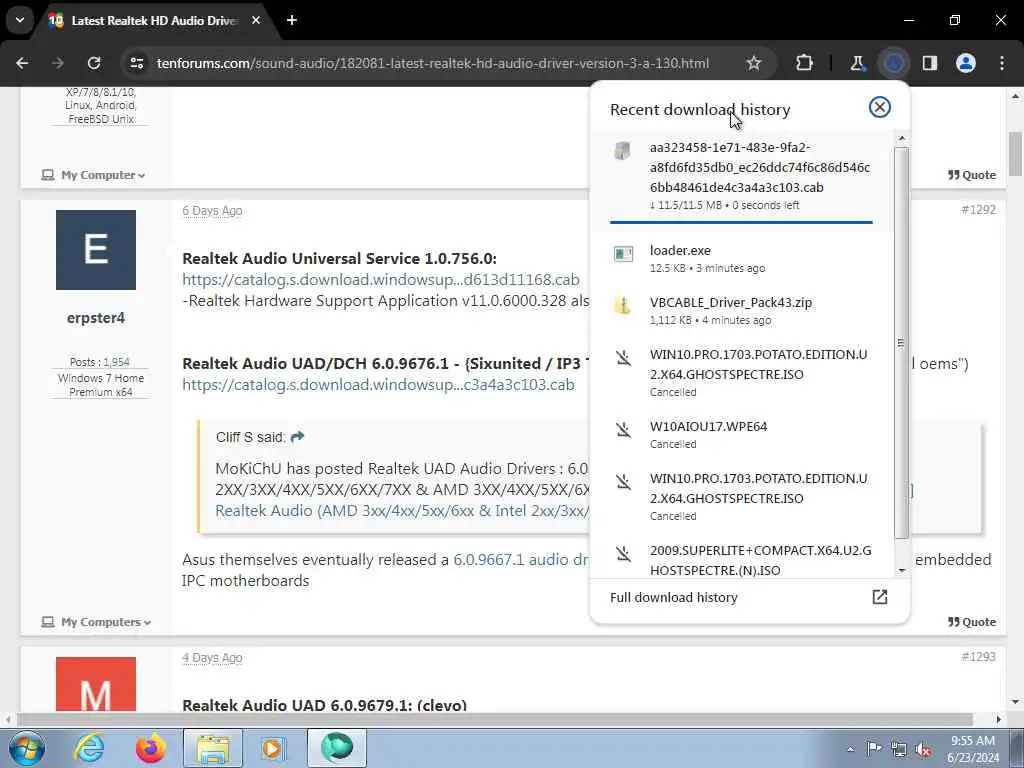Click the .cab file icon in downloads

(x=622, y=151)
